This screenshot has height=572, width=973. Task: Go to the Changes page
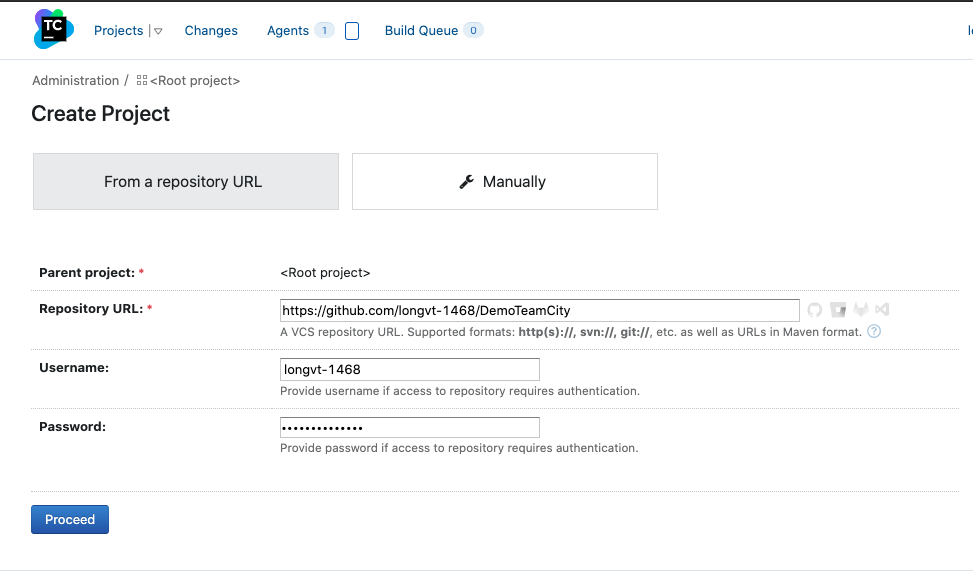(211, 31)
